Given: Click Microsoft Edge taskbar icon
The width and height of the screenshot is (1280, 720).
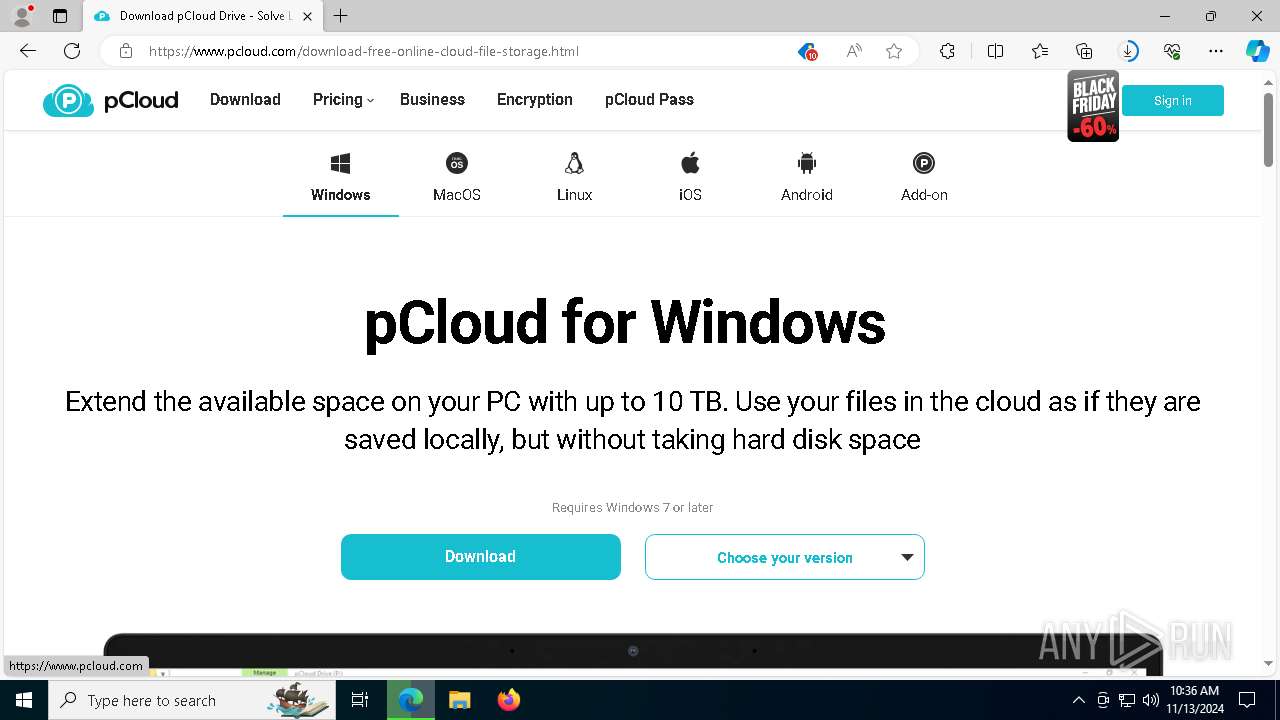Looking at the screenshot, I should tap(411, 700).
